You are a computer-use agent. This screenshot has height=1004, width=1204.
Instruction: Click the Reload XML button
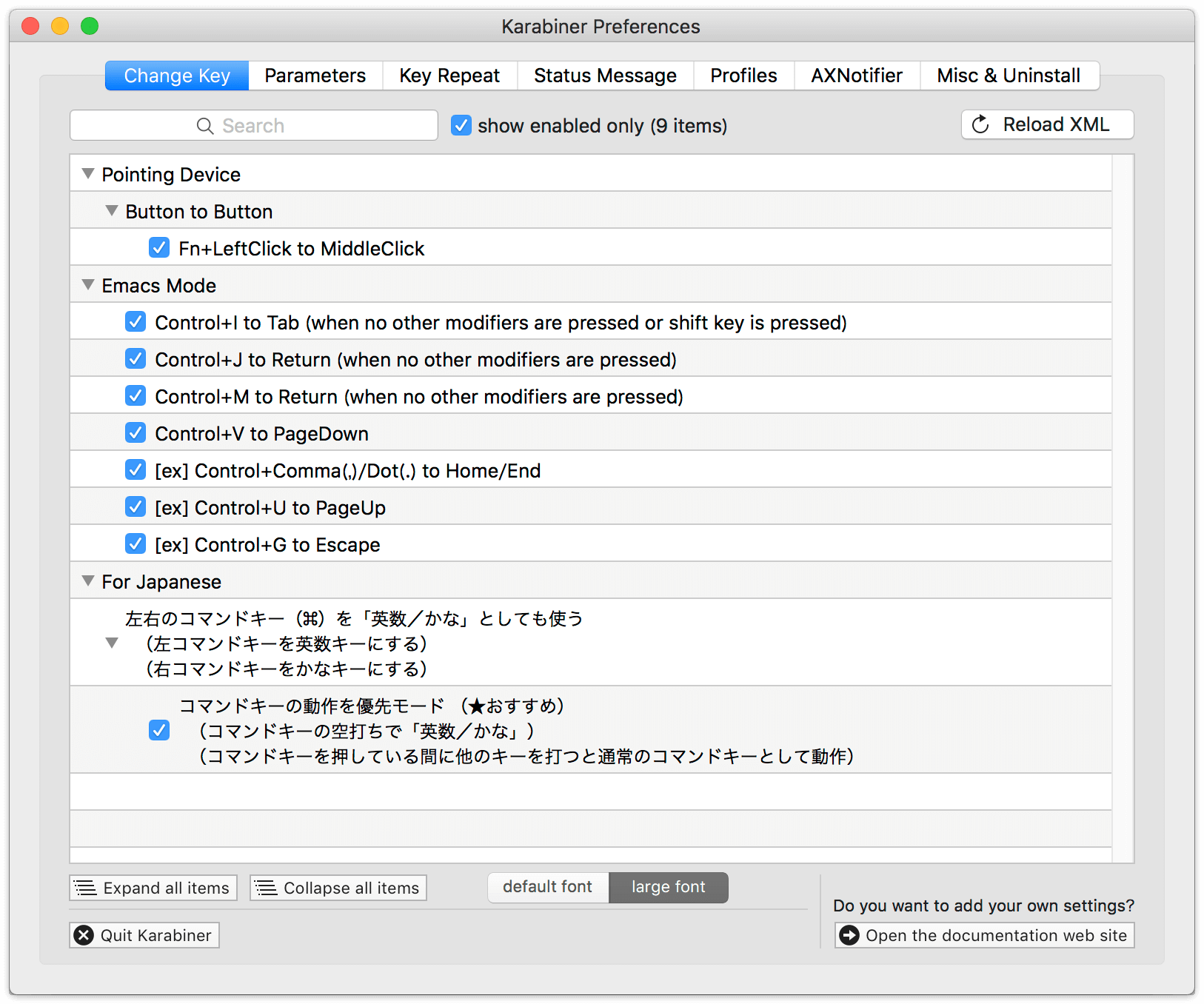(1047, 124)
